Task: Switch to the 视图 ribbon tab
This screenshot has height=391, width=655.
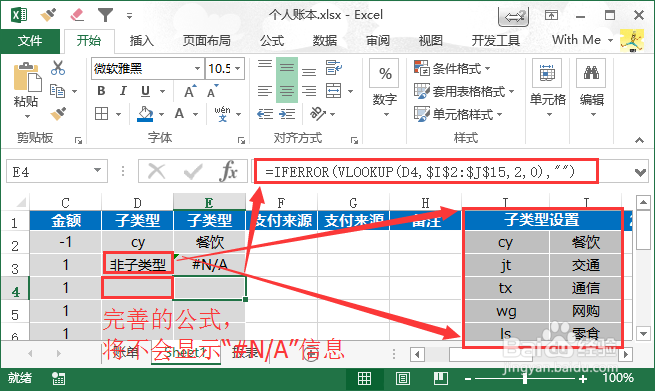Action: pyautogui.click(x=430, y=41)
